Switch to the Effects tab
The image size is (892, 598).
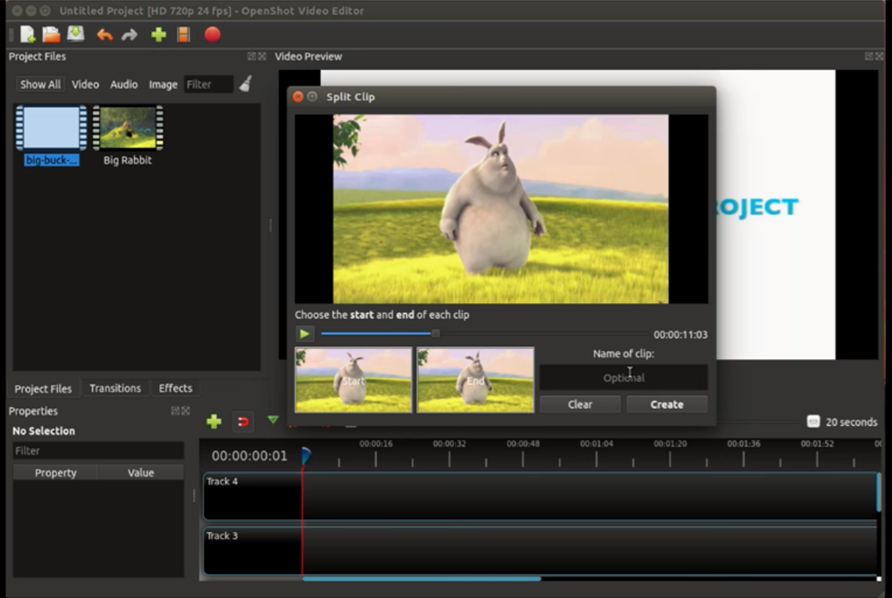pyautogui.click(x=175, y=388)
